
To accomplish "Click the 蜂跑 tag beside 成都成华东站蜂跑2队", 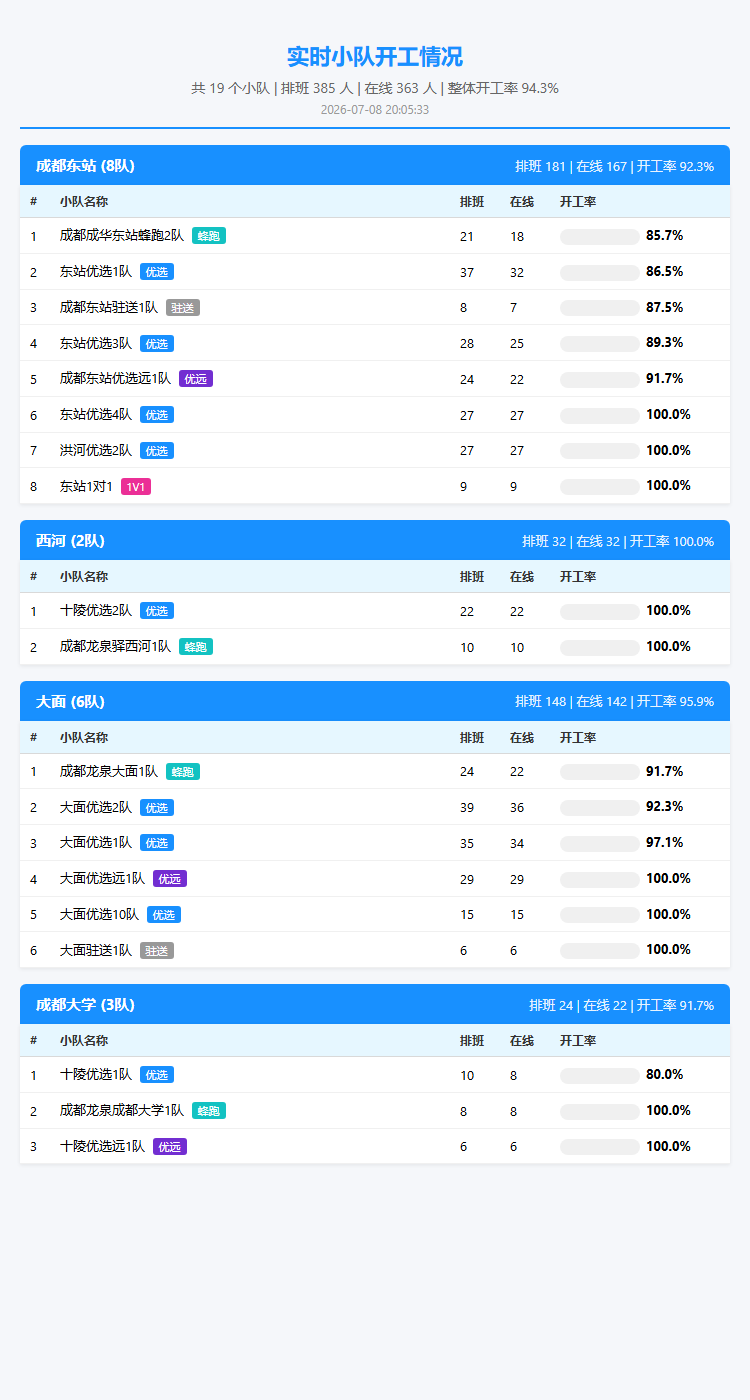I will (x=209, y=236).
